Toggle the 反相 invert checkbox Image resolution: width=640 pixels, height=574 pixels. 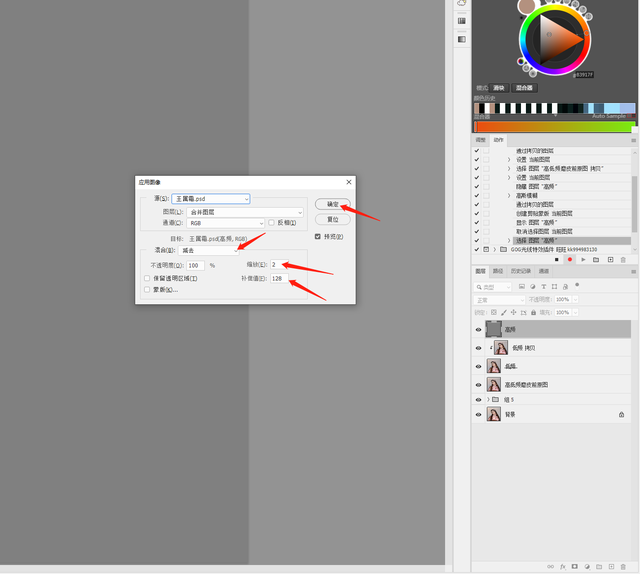tap(271, 222)
